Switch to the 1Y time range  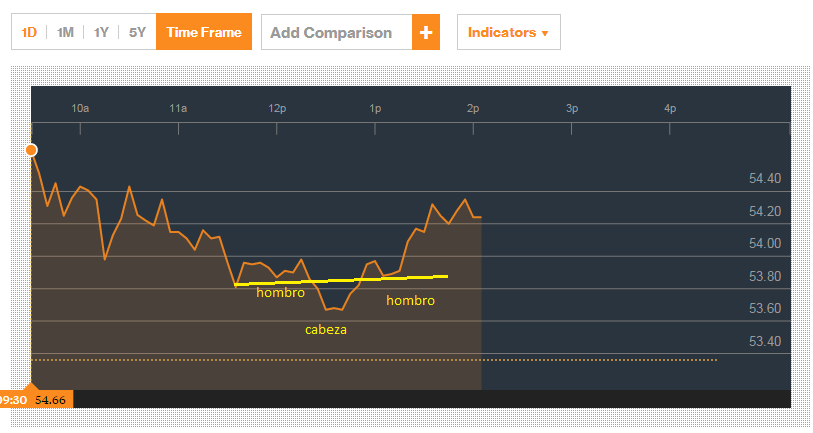point(101,32)
